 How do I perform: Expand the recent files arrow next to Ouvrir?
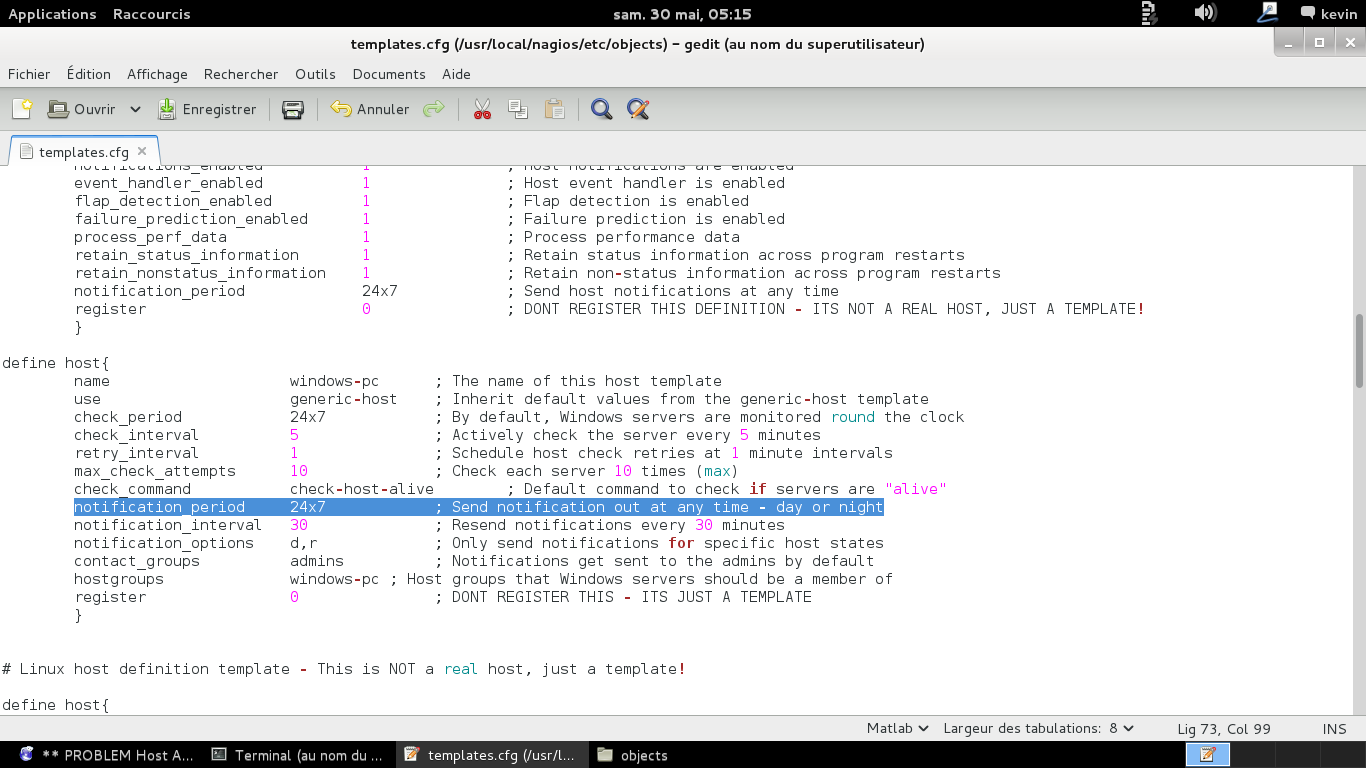pyautogui.click(x=135, y=109)
